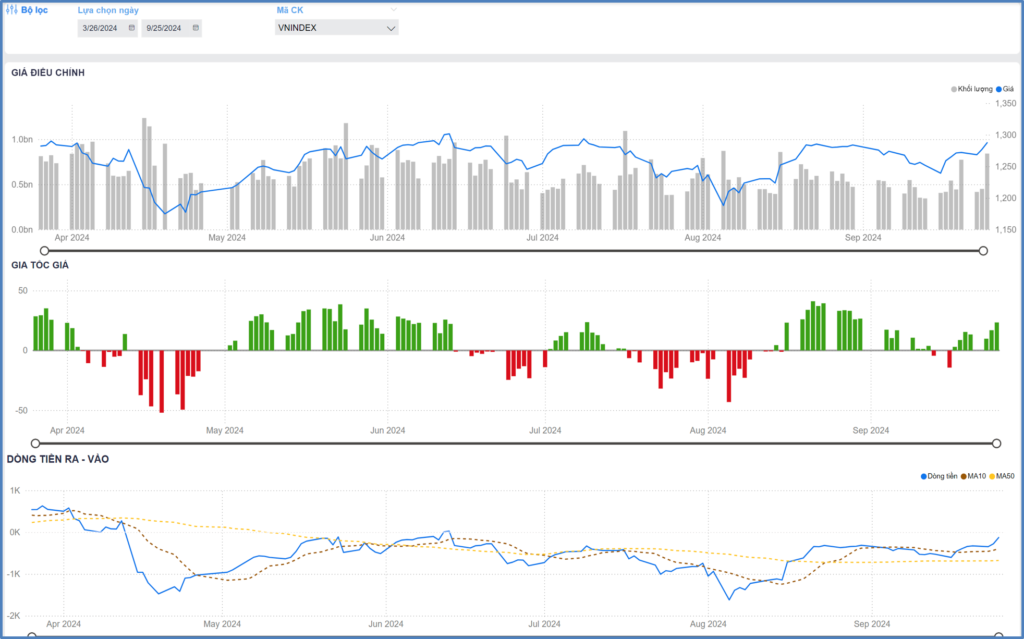Toggle MA50 series via its legend label
This screenshot has width=1024, height=639.
coord(1006,476)
